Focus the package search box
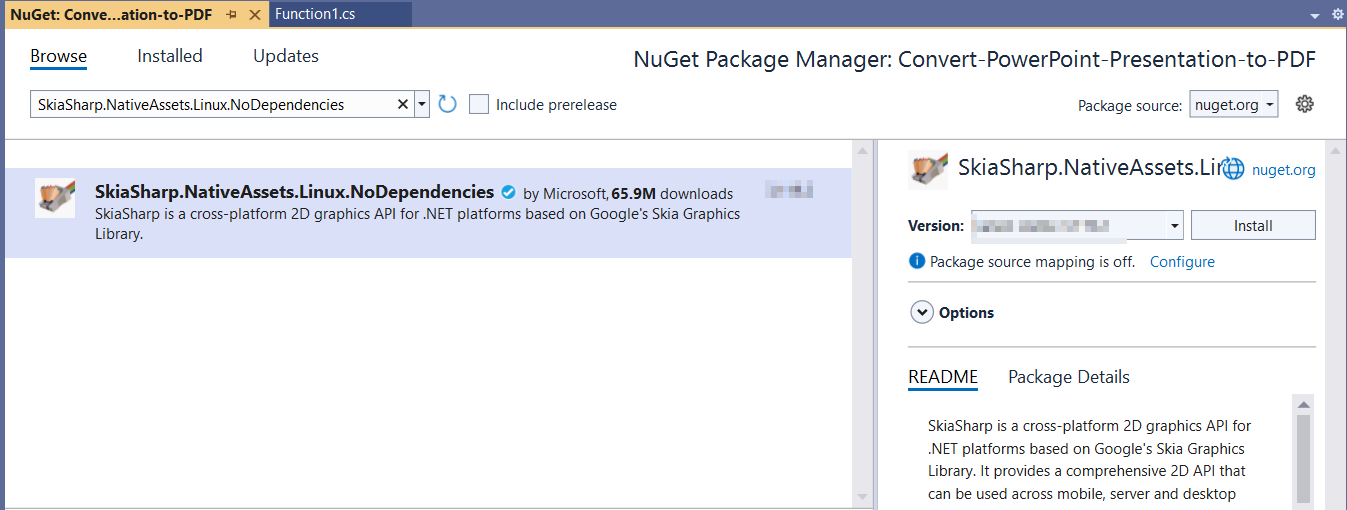1347x510 pixels. pos(212,104)
